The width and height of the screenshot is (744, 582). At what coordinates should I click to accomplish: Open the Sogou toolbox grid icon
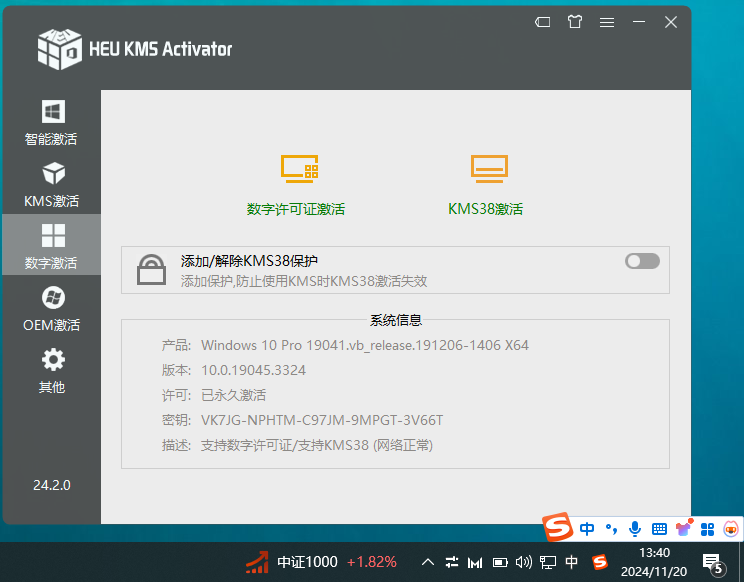tap(707, 529)
